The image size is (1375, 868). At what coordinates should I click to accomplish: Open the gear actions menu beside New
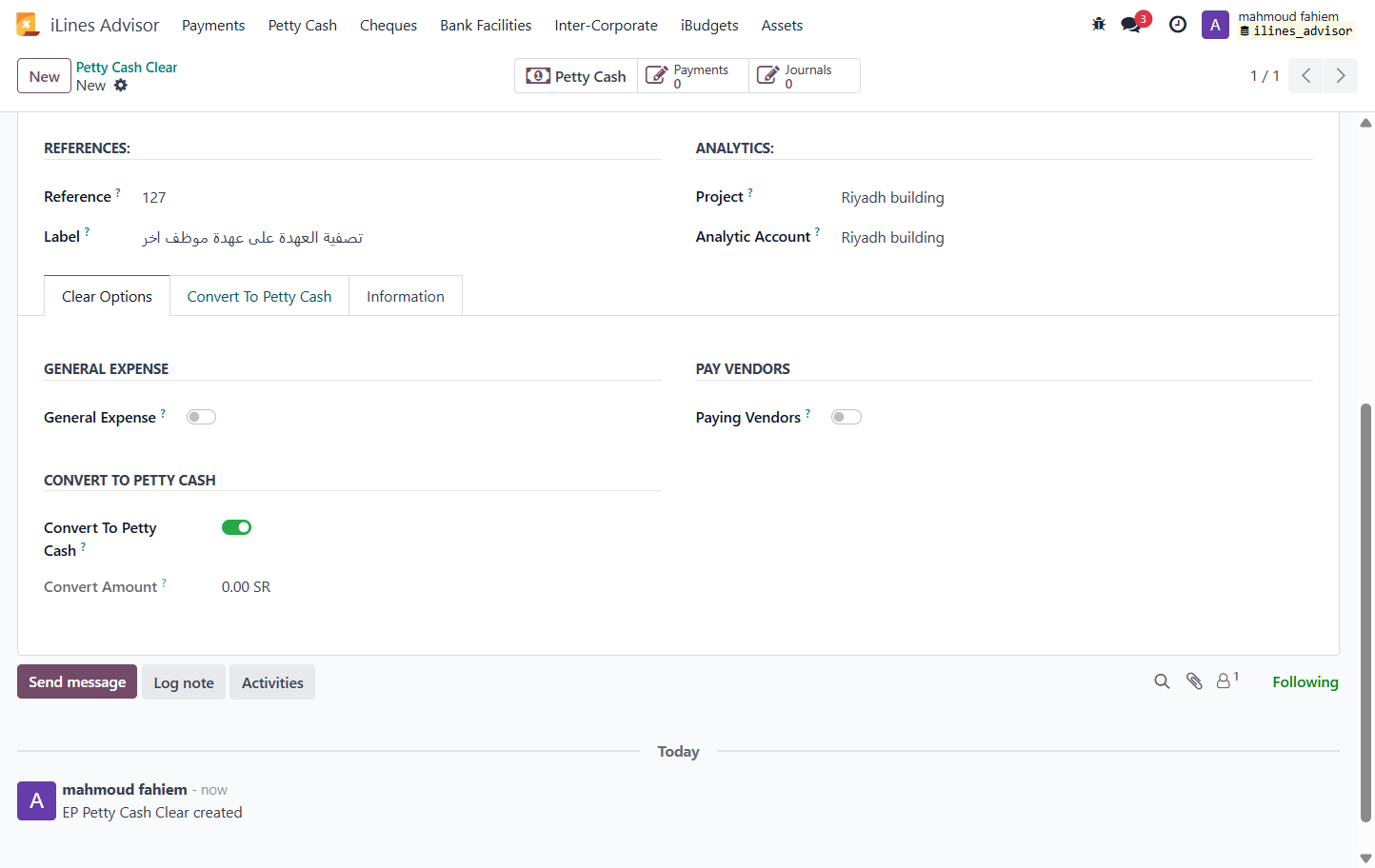pos(121,86)
